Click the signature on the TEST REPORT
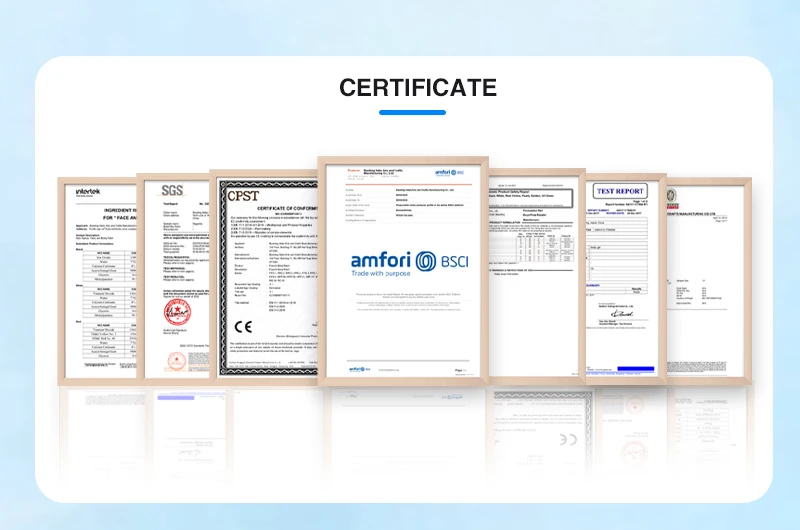Screen dimensions: 800x530 (622, 313)
